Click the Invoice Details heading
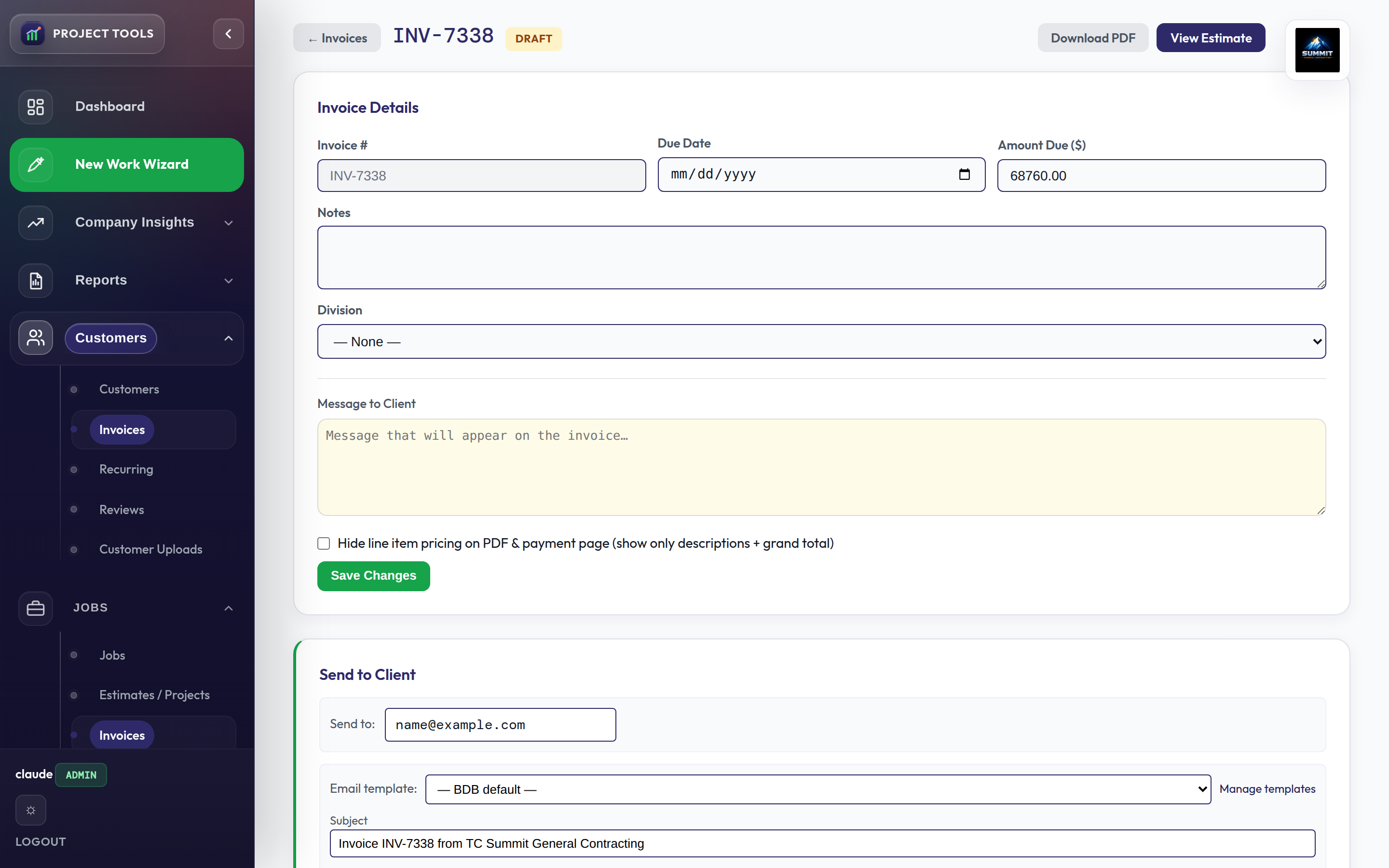The width and height of the screenshot is (1389, 868). 368,108
